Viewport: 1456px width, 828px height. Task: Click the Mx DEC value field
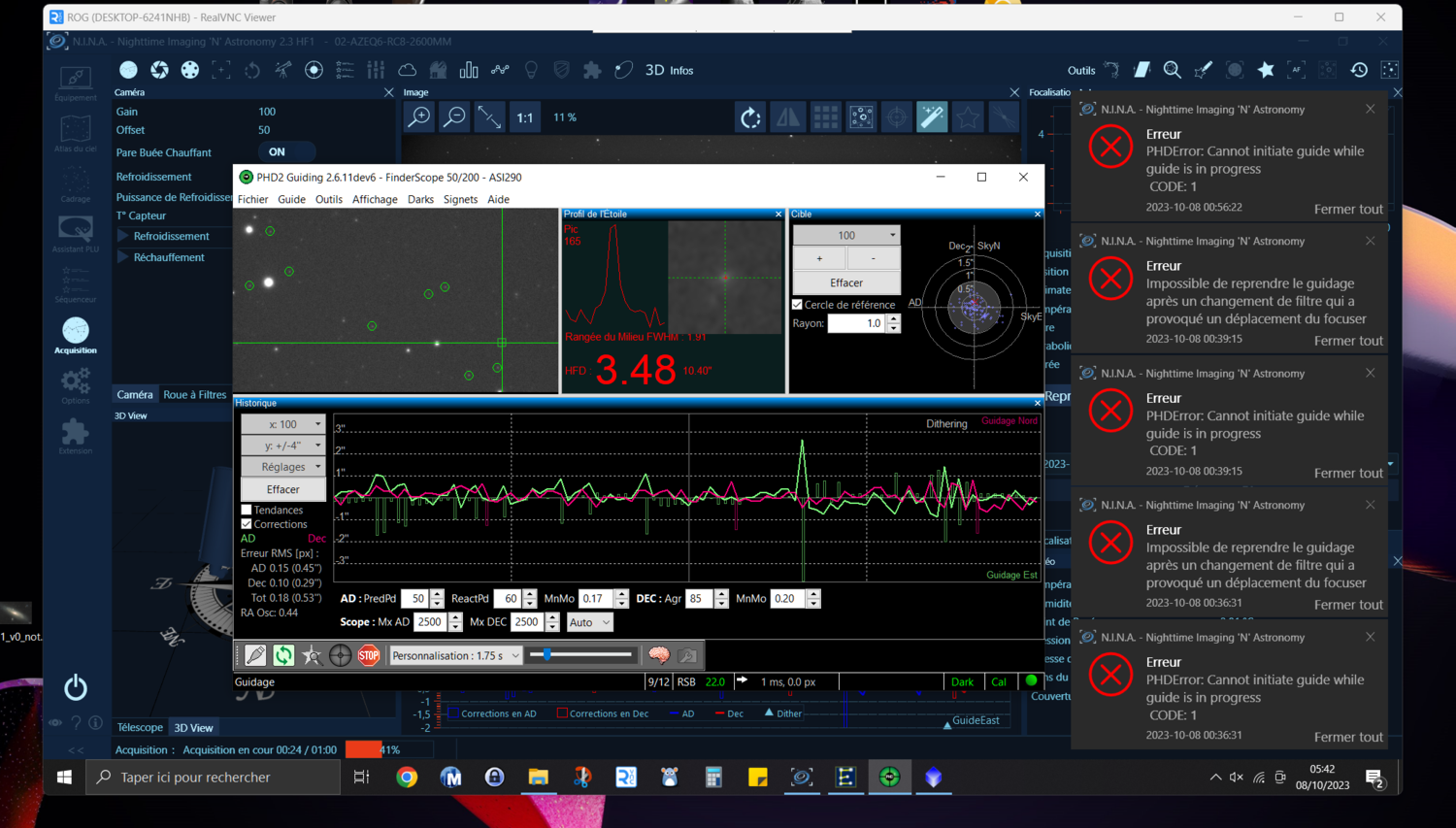click(x=528, y=622)
